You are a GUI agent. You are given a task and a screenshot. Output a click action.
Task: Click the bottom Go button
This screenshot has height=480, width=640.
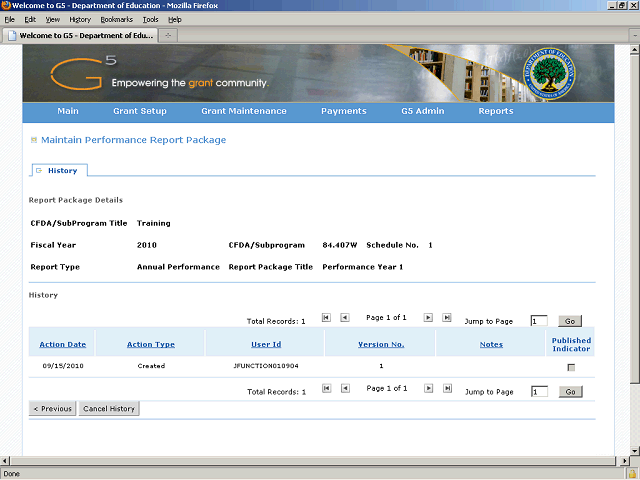[570, 392]
